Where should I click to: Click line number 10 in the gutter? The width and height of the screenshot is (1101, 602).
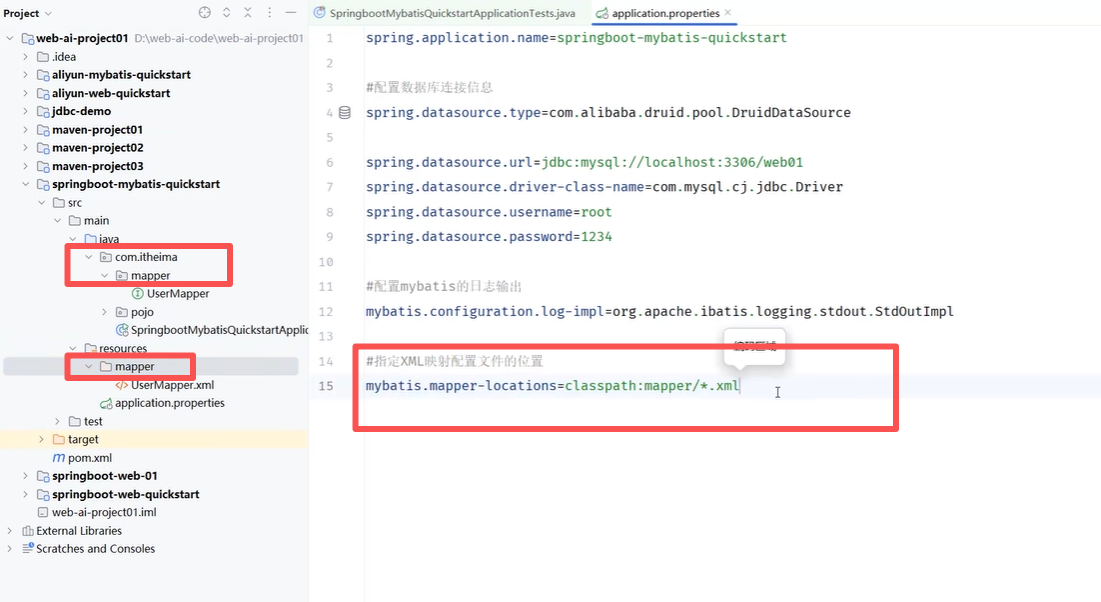[326, 262]
